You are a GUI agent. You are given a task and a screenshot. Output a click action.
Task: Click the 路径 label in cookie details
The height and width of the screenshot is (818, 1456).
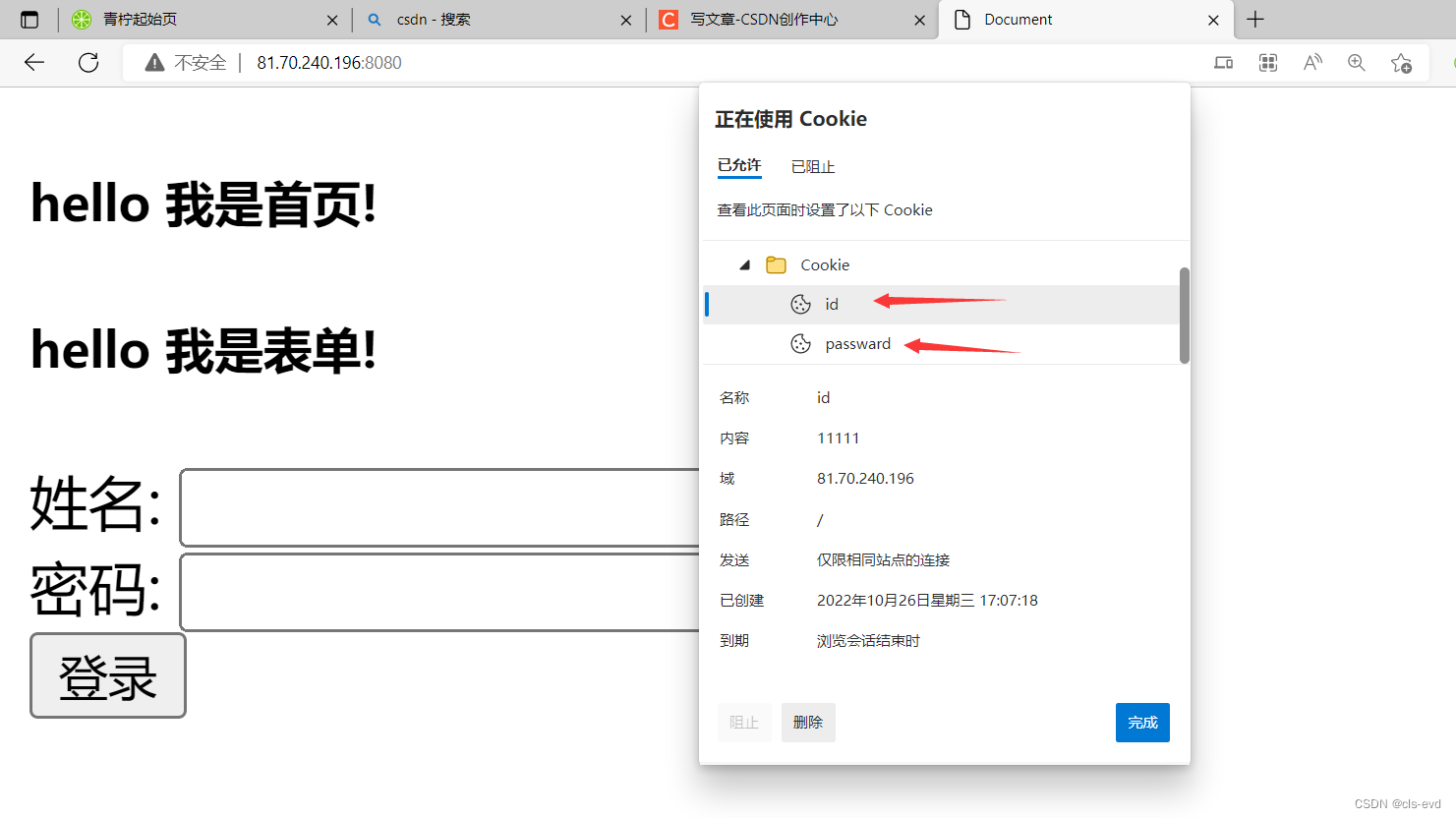(734, 520)
